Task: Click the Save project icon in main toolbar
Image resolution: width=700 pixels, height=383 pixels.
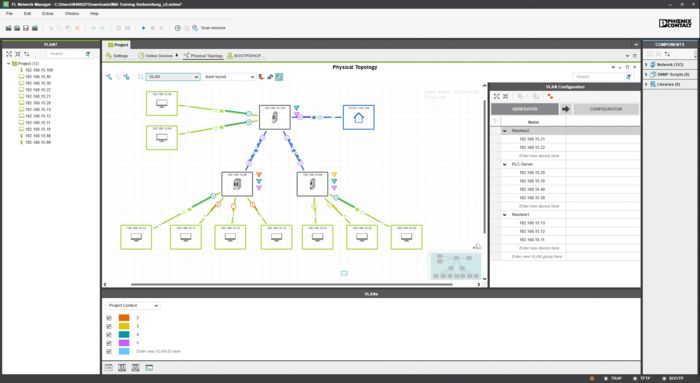Action: pos(26,28)
